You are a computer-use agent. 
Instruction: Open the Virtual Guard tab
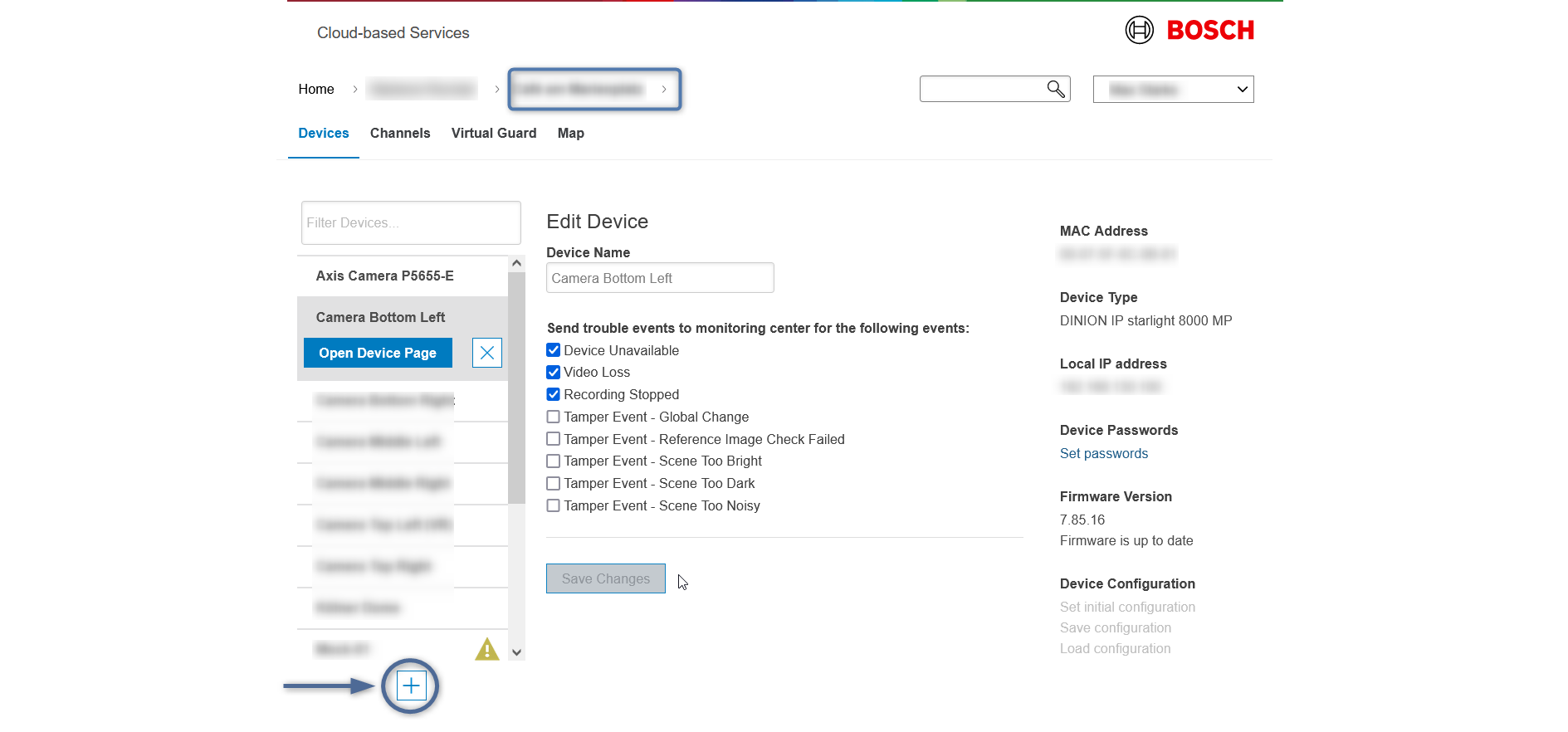pos(493,133)
